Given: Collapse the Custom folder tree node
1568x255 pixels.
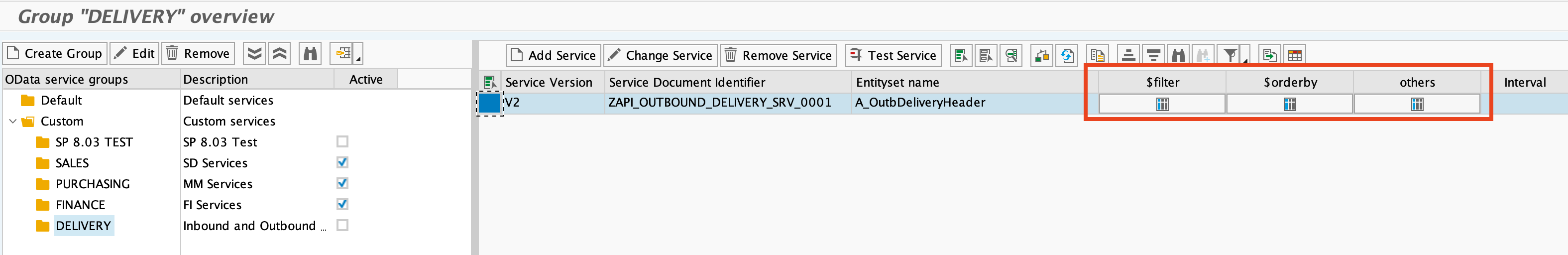Looking at the screenshot, I should pyautogui.click(x=13, y=121).
